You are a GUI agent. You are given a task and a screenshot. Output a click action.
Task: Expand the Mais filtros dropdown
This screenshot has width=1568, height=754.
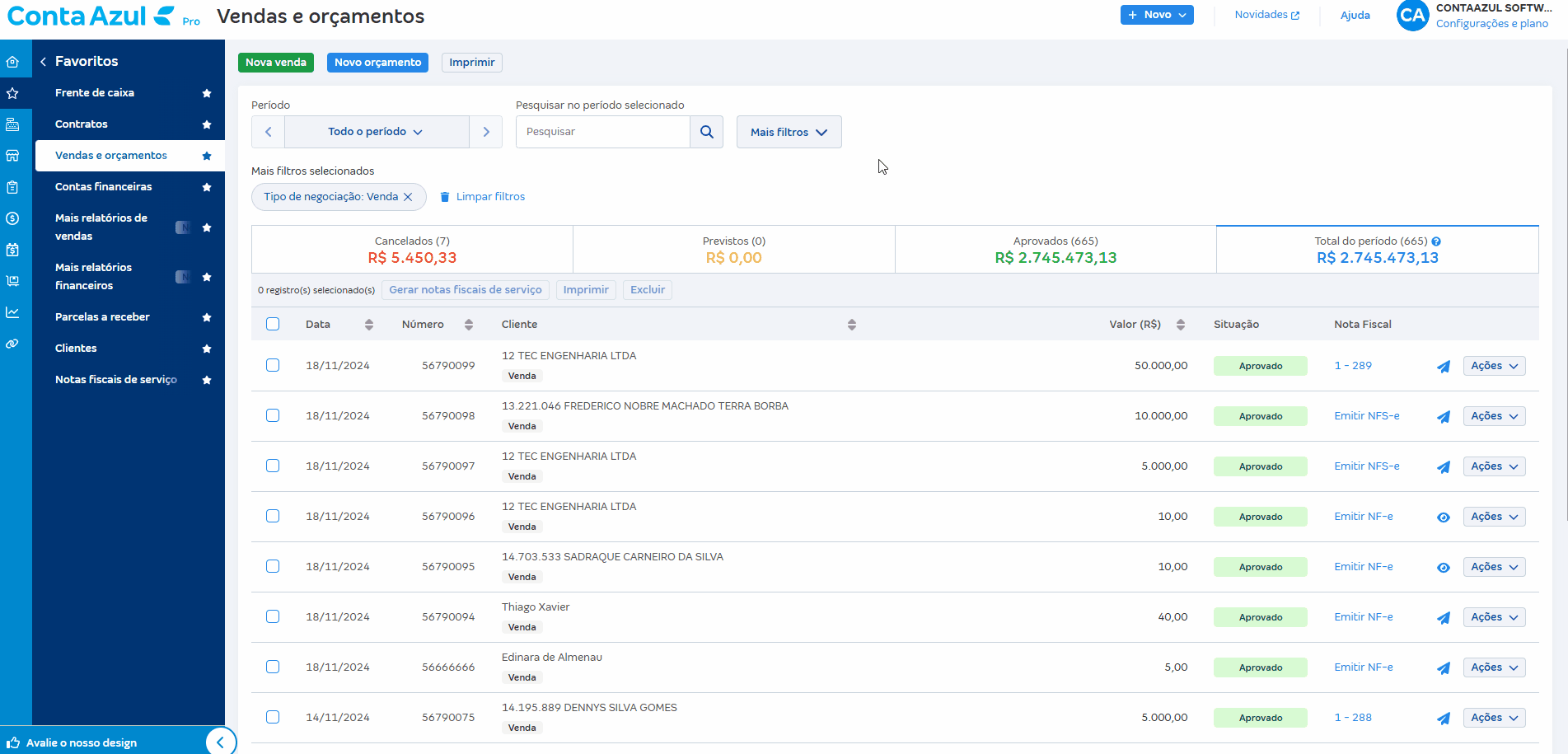pos(789,132)
